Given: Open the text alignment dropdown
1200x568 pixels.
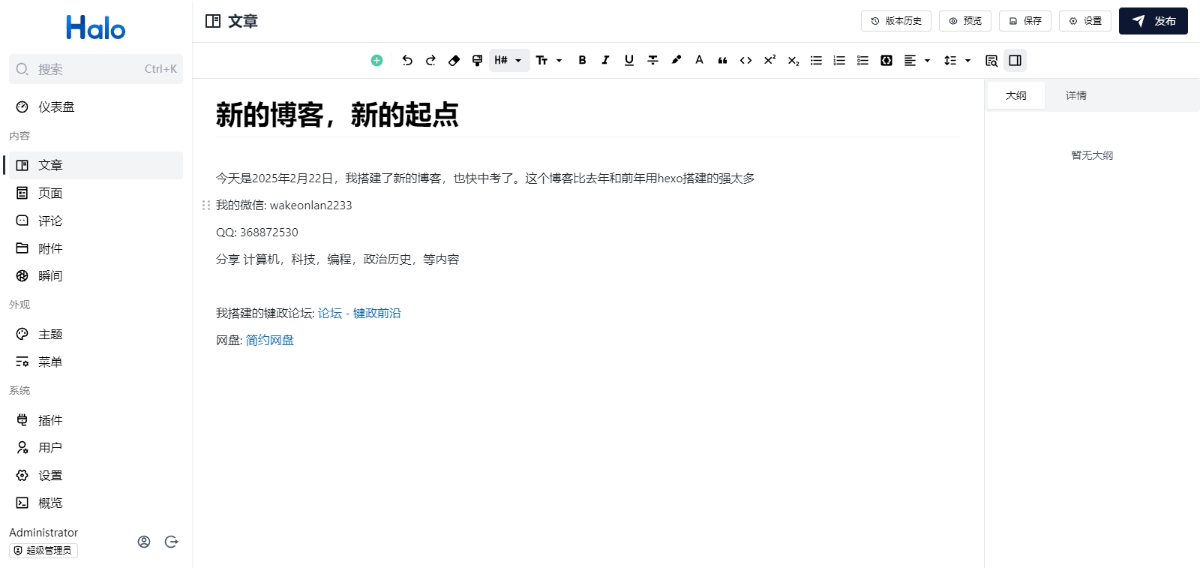Looking at the screenshot, I should [x=916, y=60].
